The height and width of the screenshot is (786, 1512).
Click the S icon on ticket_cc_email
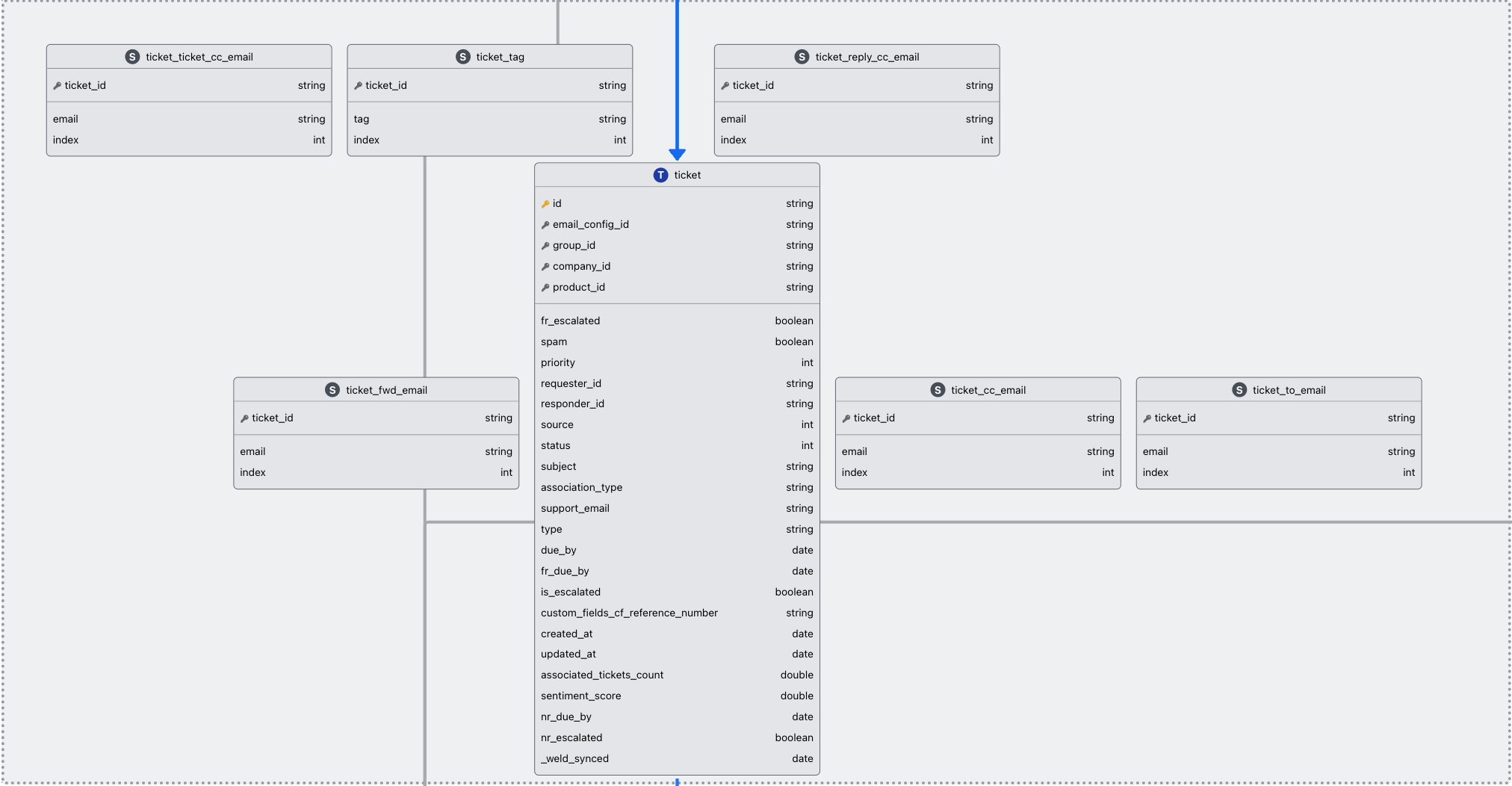click(938, 390)
